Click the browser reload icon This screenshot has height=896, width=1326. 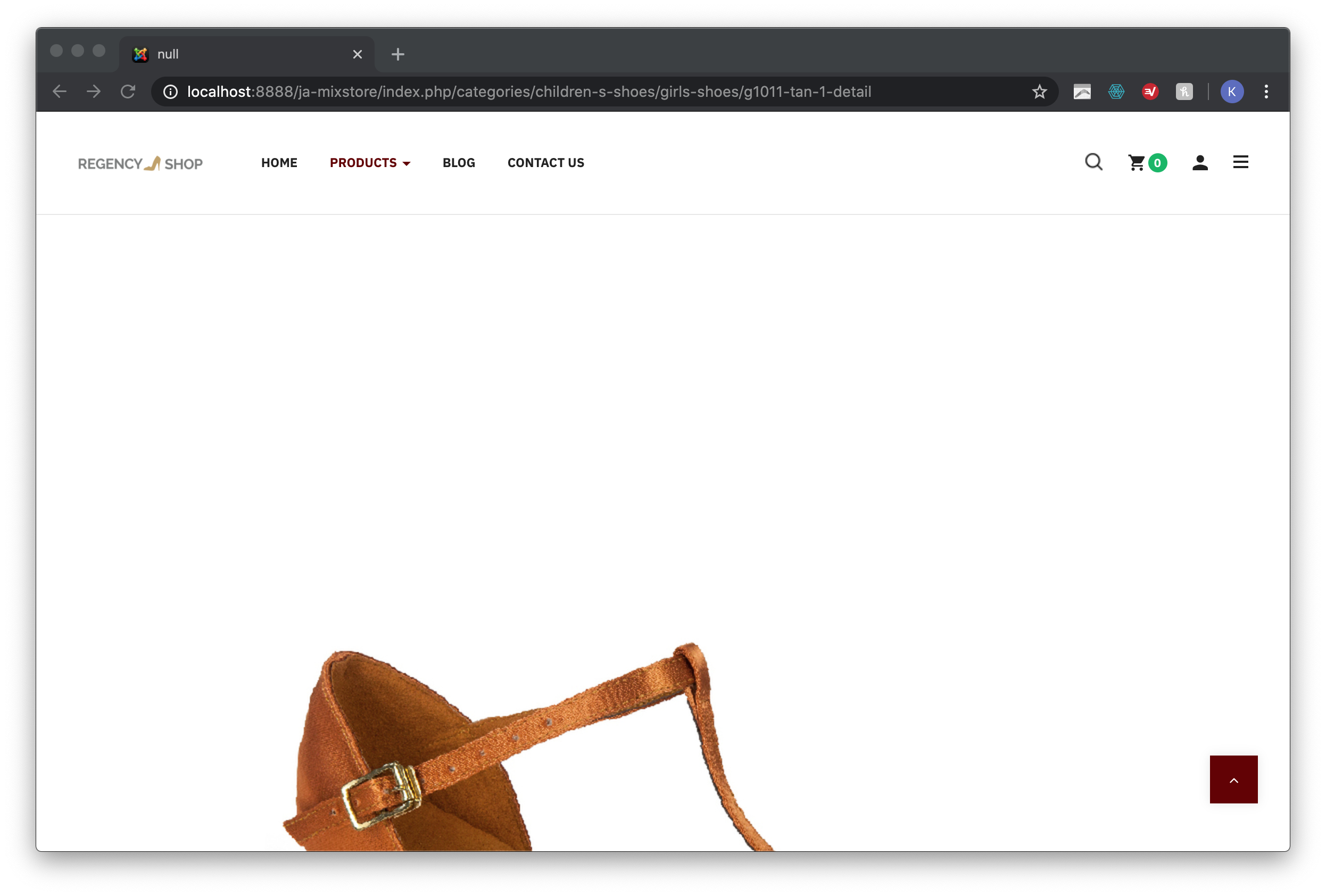click(128, 92)
